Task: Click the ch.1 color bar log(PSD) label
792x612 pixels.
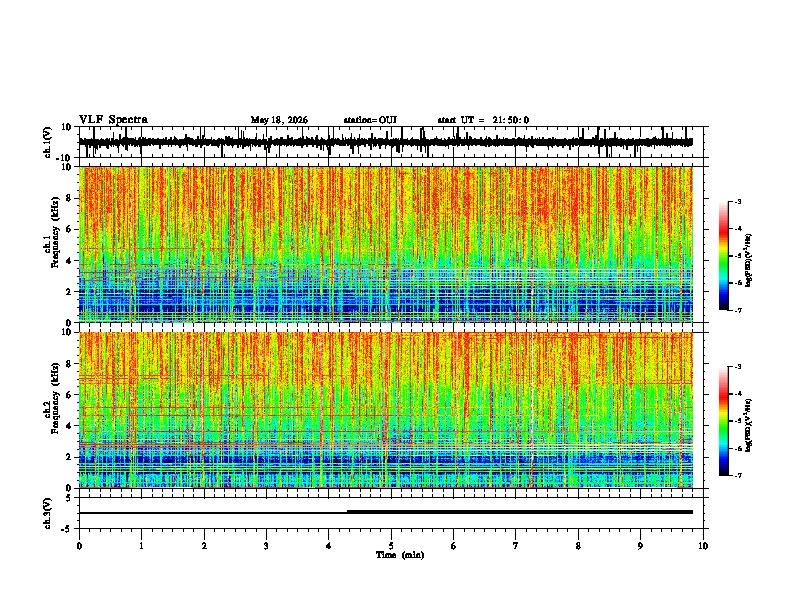Action: click(x=748, y=261)
